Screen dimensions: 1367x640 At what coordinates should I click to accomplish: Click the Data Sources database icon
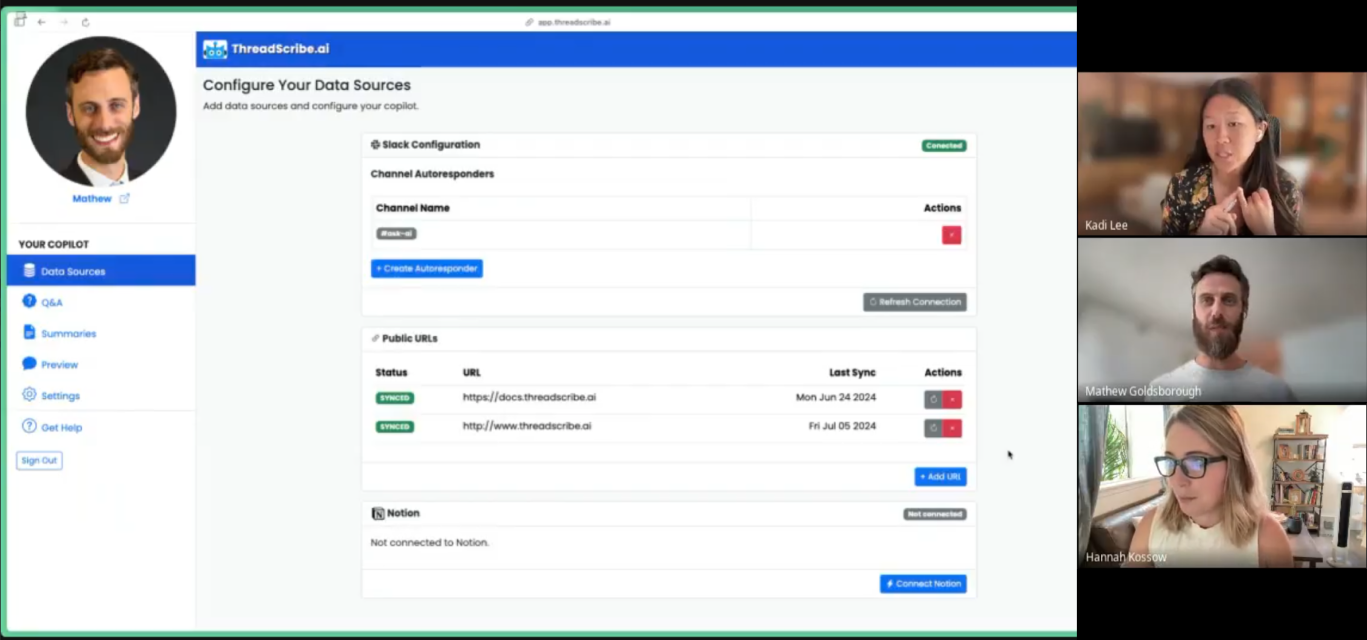point(29,271)
